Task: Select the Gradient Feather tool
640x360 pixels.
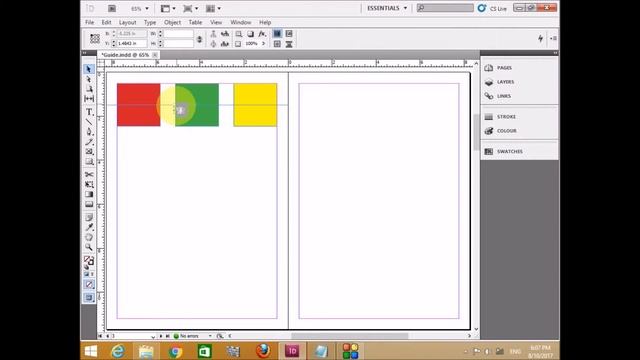Action: pos(89,204)
